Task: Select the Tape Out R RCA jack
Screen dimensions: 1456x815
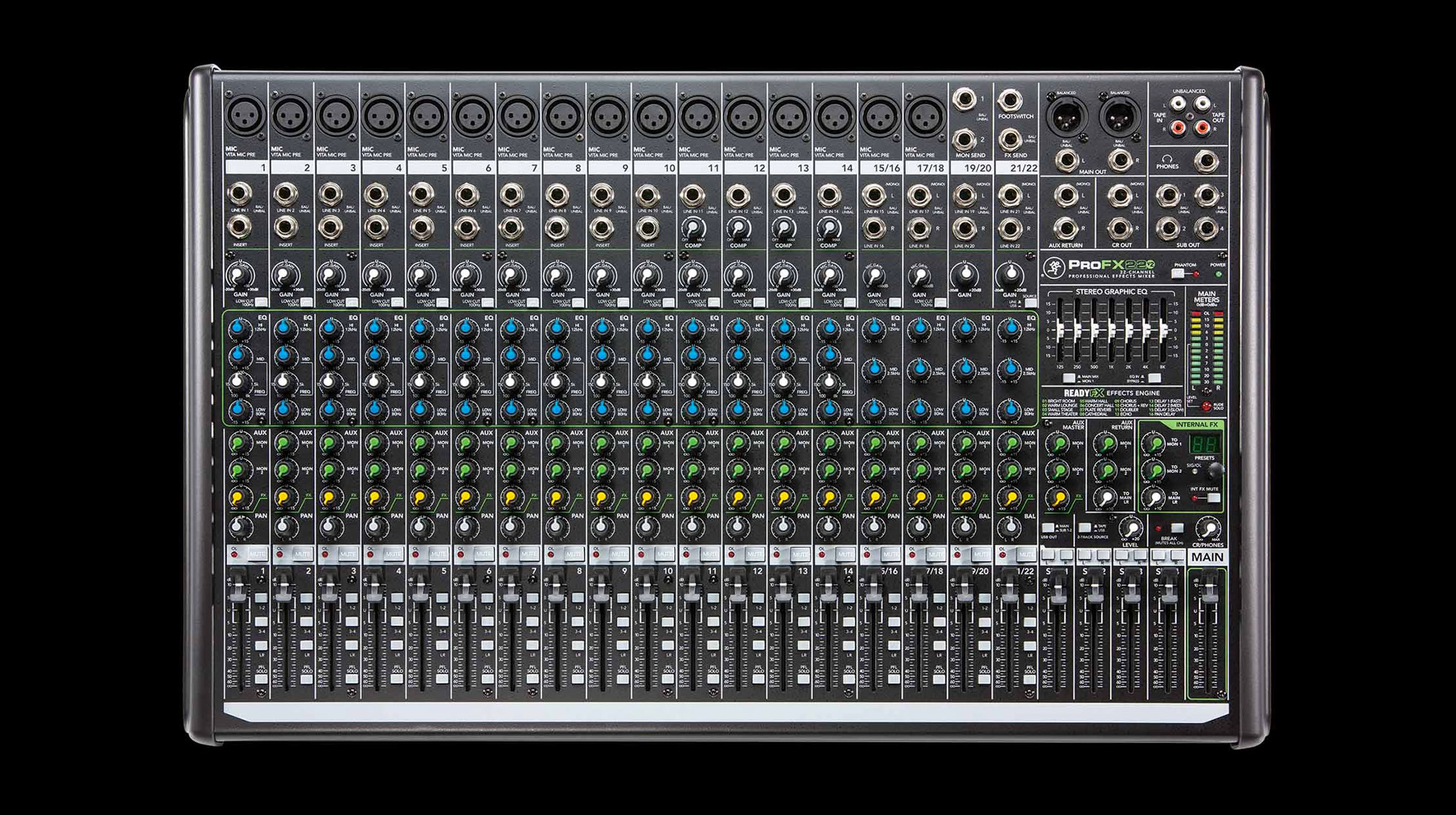Action: click(x=1203, y=128)
